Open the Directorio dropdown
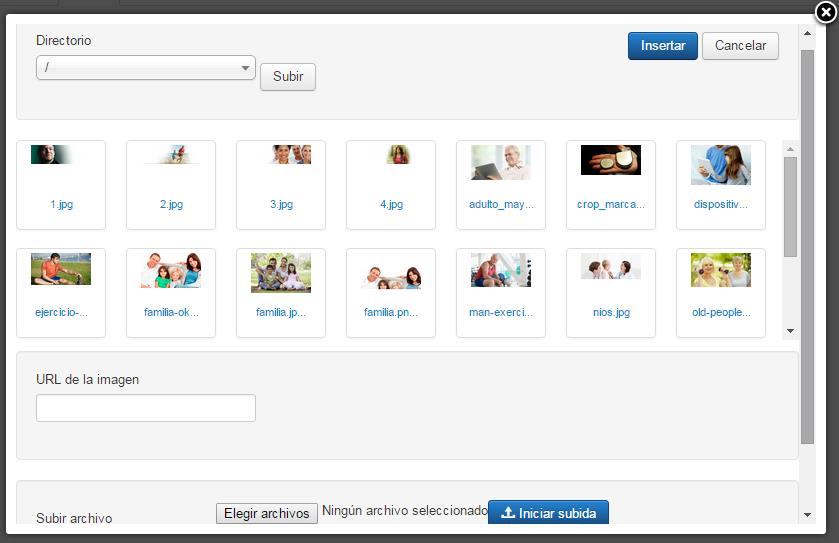The height and width of the screenshot is (543, 839). point(146,67)
